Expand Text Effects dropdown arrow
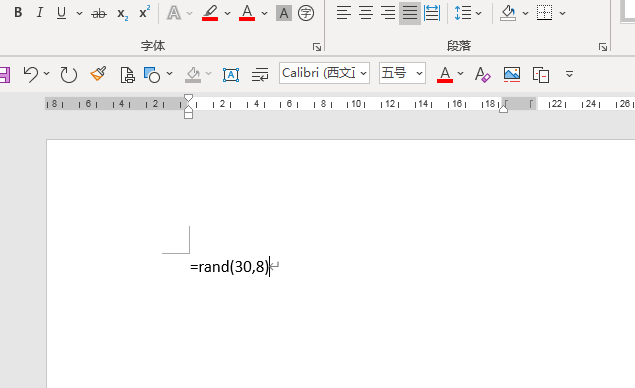The width and height of the screenshot is (635, 388). 190,13
